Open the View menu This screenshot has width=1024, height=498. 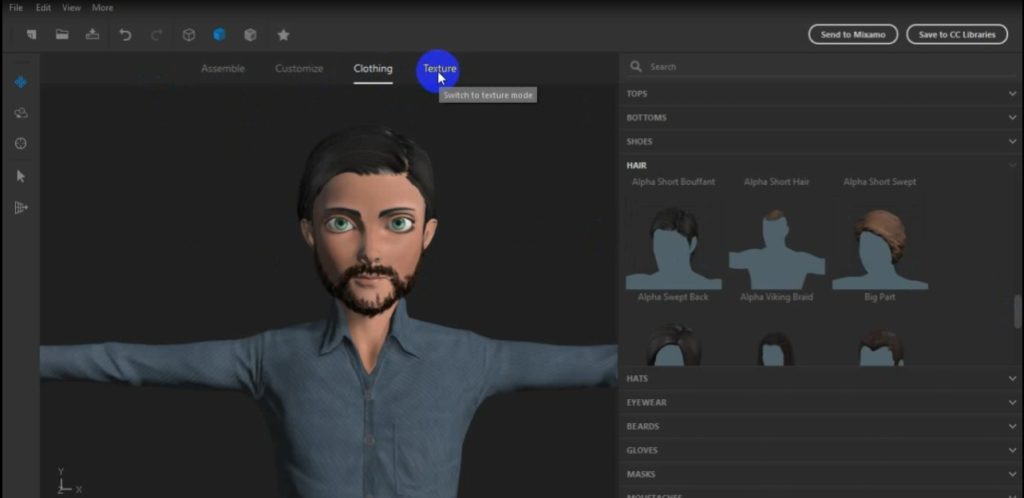72,8
